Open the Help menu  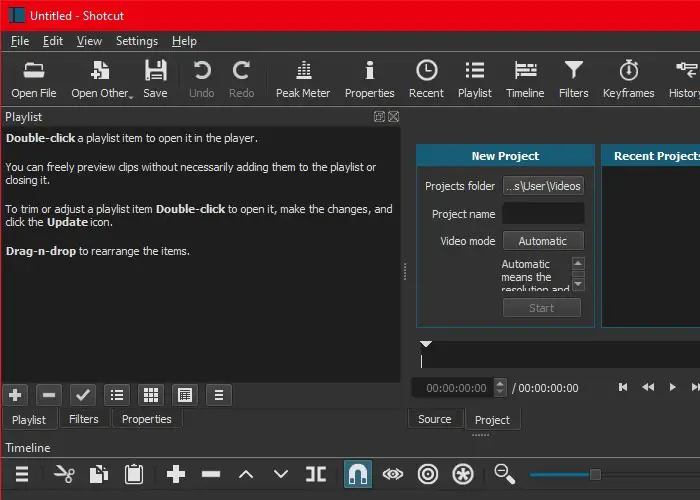pyautogui.click(x=184, y=41)
